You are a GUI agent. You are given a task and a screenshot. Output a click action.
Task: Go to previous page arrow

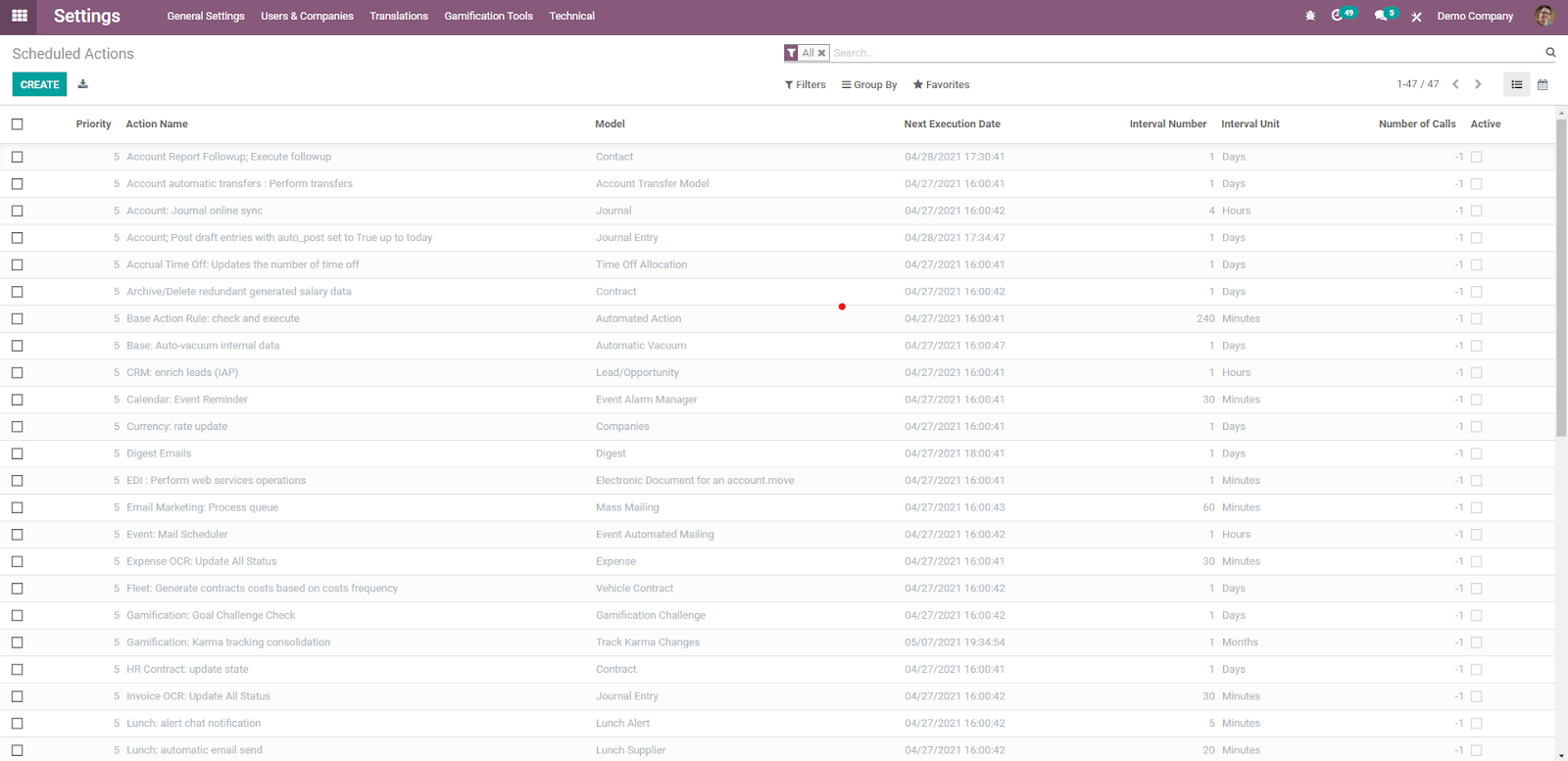[1455, 84]
